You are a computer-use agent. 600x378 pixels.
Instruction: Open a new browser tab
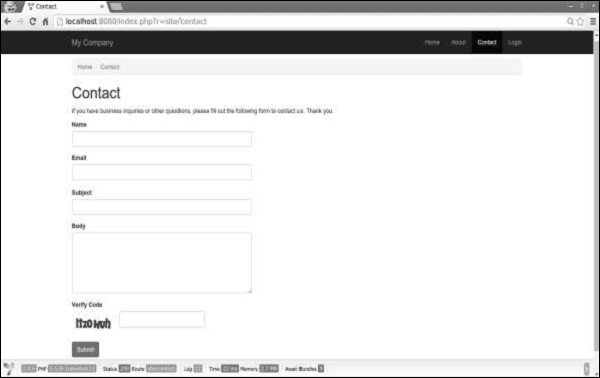click(x=116, y=7)
